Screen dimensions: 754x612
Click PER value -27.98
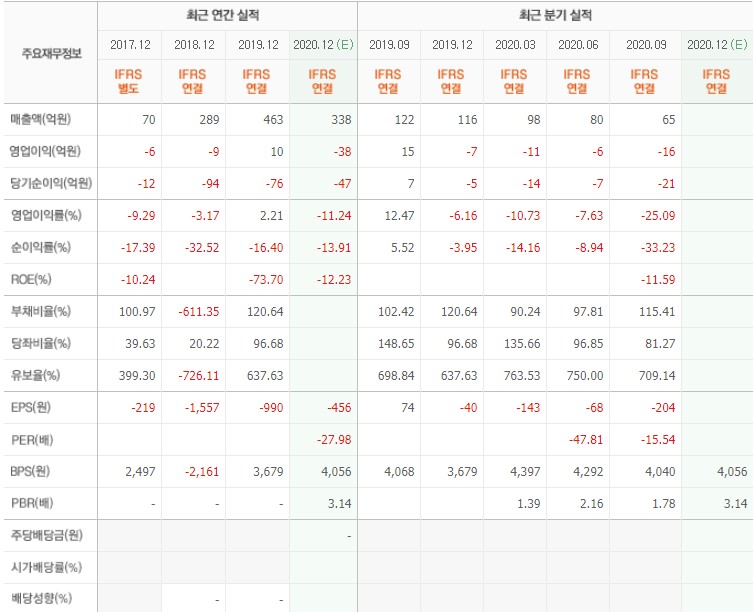pos(334,440)
